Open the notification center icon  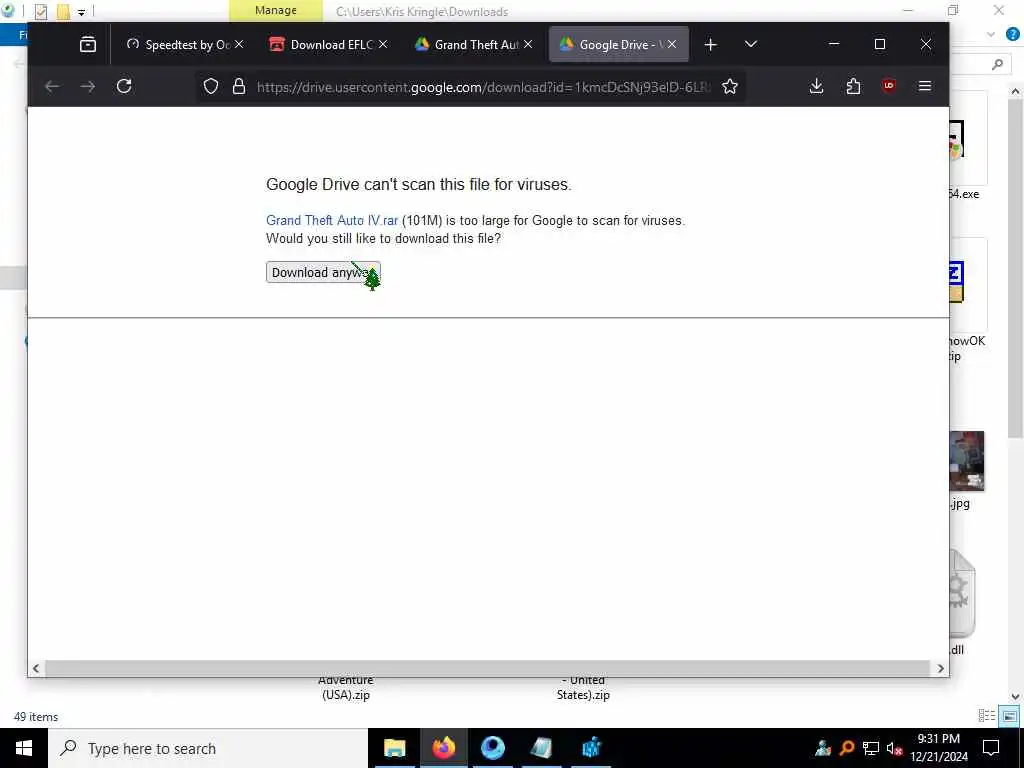tap(991, 748)
